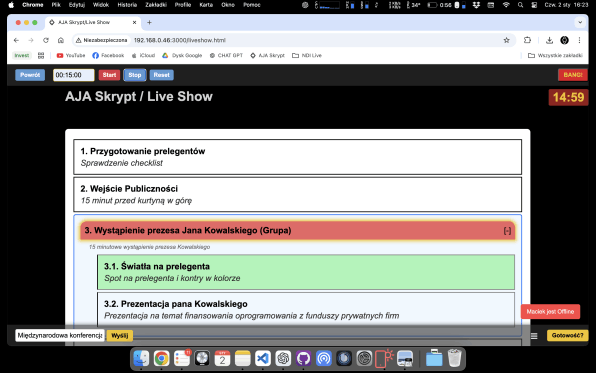596x373 pixels.
Task: Launch Visual Studio Code from the dock
Action: click(263, 359)
